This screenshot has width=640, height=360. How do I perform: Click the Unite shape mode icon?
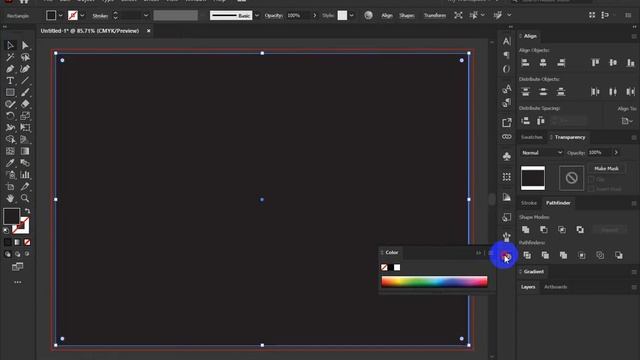[526, 230]
